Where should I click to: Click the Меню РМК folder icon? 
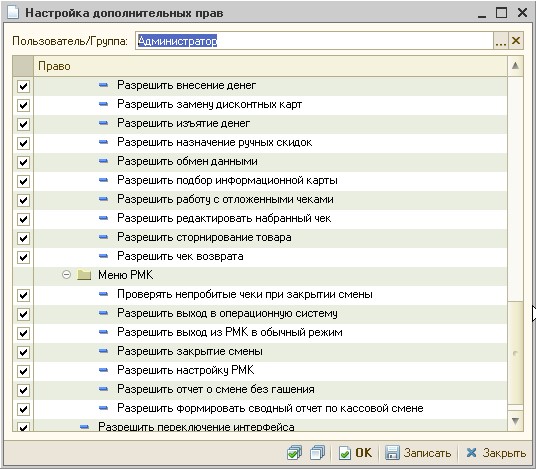[84, 275]
